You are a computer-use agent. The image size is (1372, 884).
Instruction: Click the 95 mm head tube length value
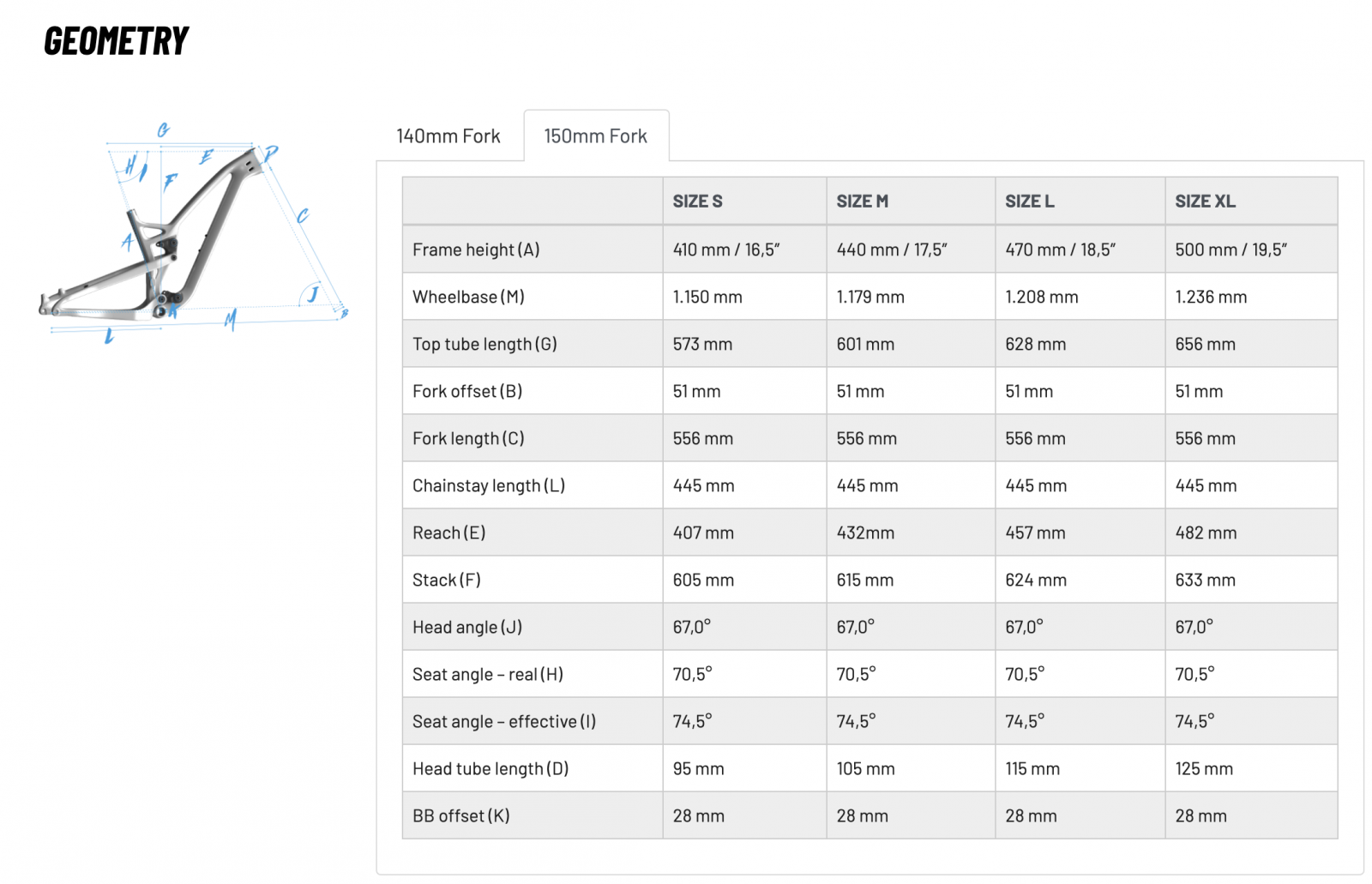point(698,768)
